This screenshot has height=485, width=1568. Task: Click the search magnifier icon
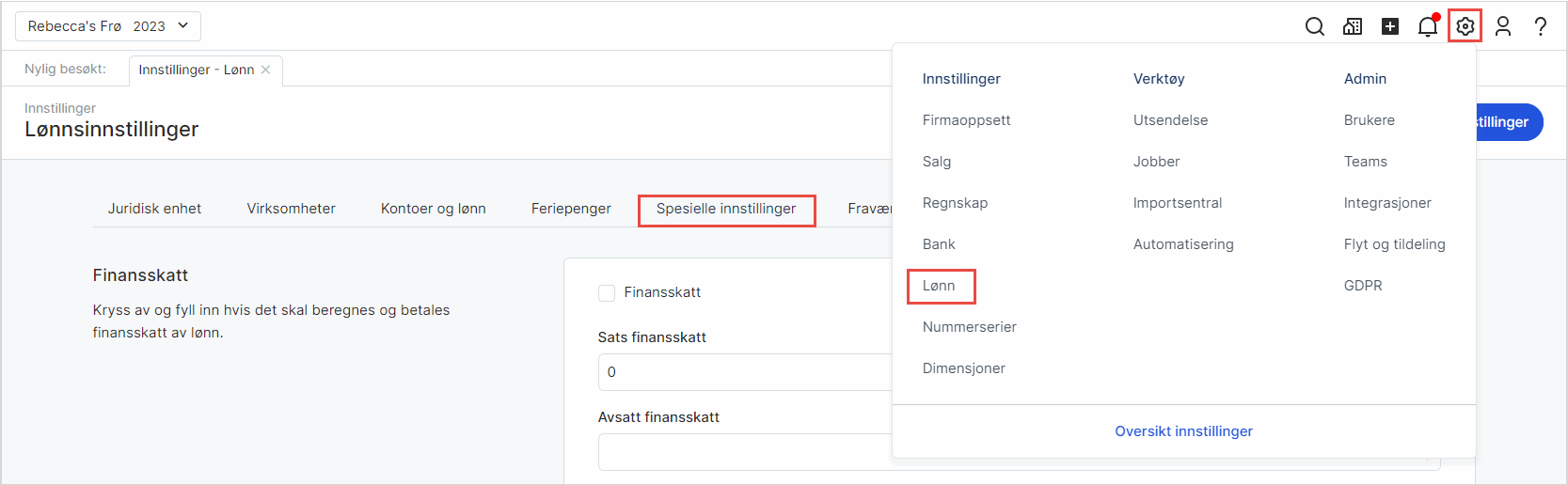point(1314,26)
